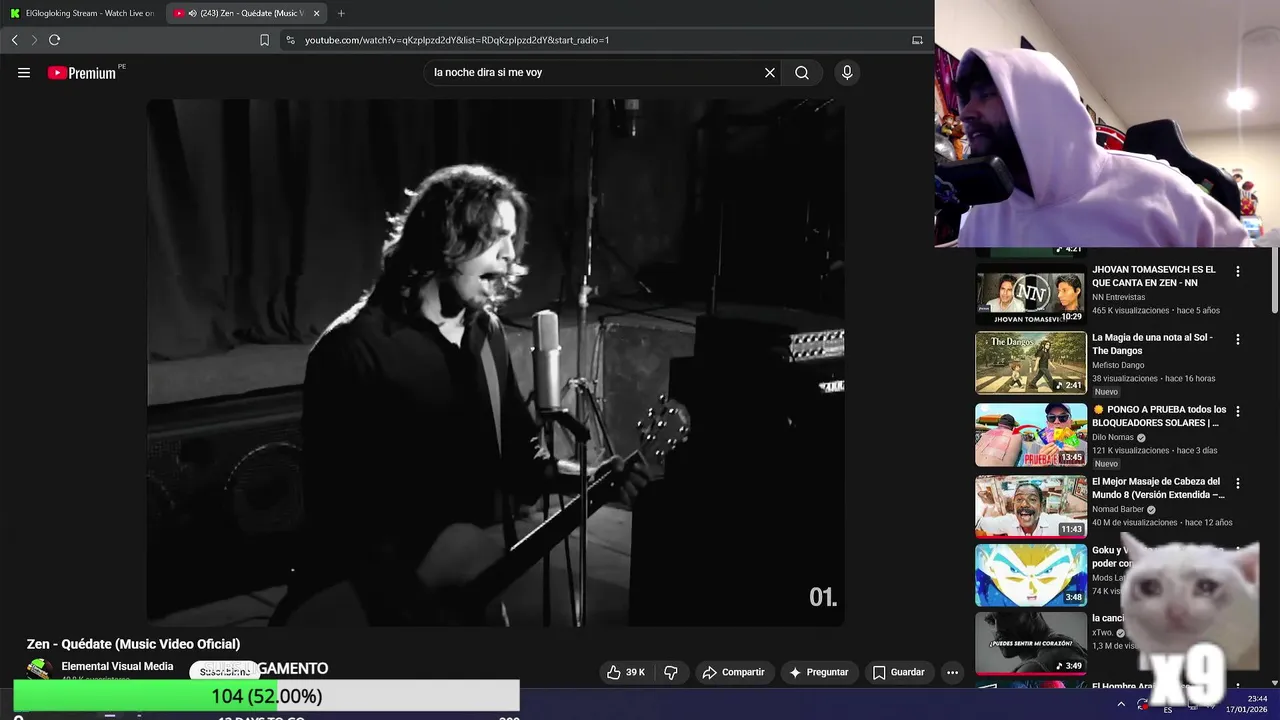Bookmark the page with the bookmark icon
This screenshot has width=1280, height=720.
[264, 40]
